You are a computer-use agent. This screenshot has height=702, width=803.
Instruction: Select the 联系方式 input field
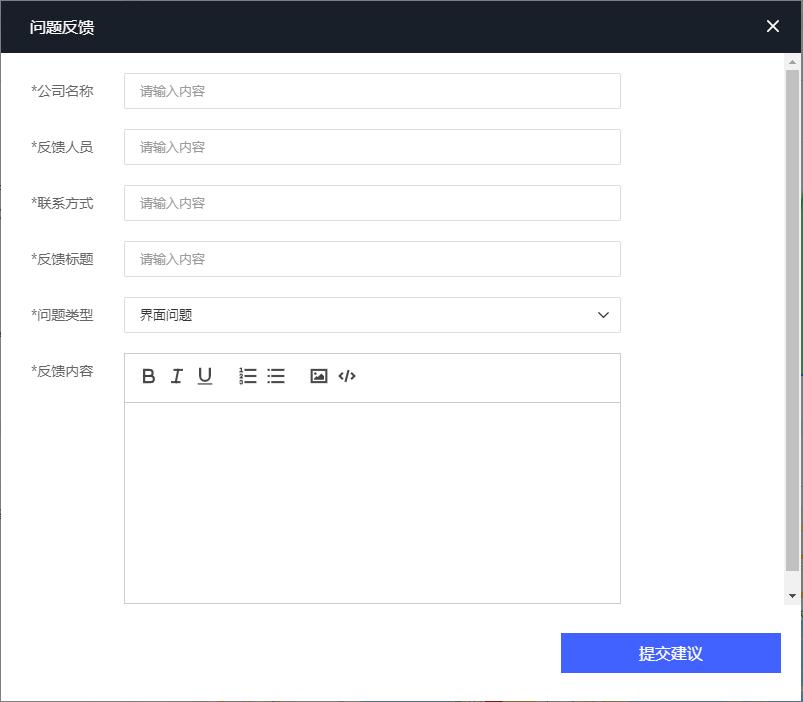coord(372,203)
